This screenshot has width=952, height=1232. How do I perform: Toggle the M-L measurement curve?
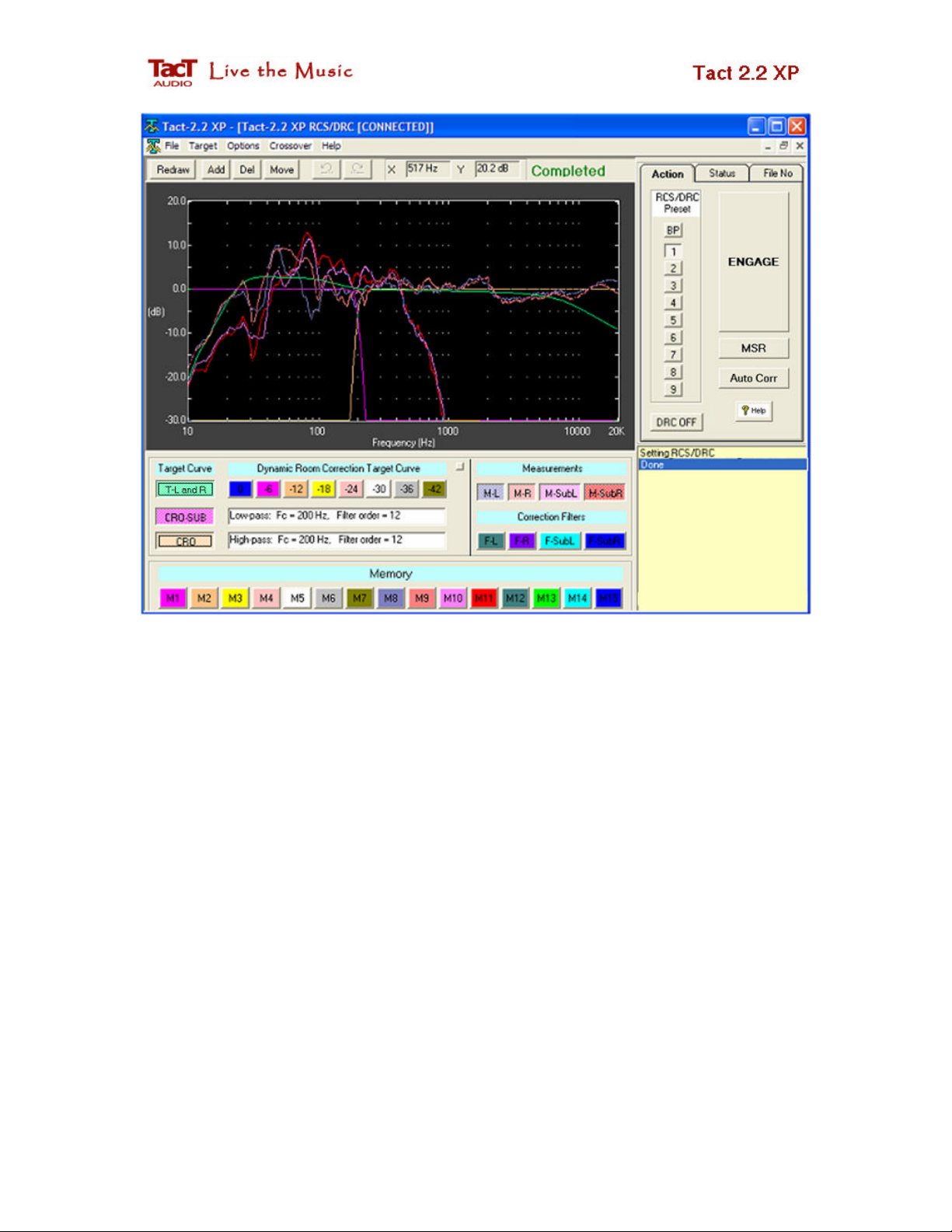[x=490, y=493]
